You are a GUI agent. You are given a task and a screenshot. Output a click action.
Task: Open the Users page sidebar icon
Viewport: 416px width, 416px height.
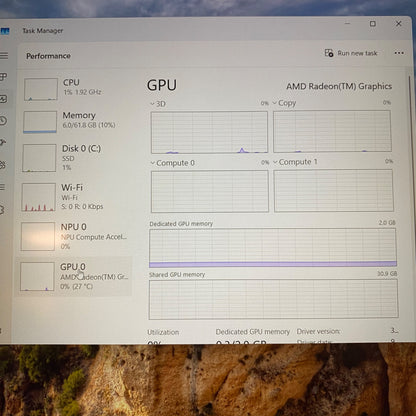pos(3,165)
